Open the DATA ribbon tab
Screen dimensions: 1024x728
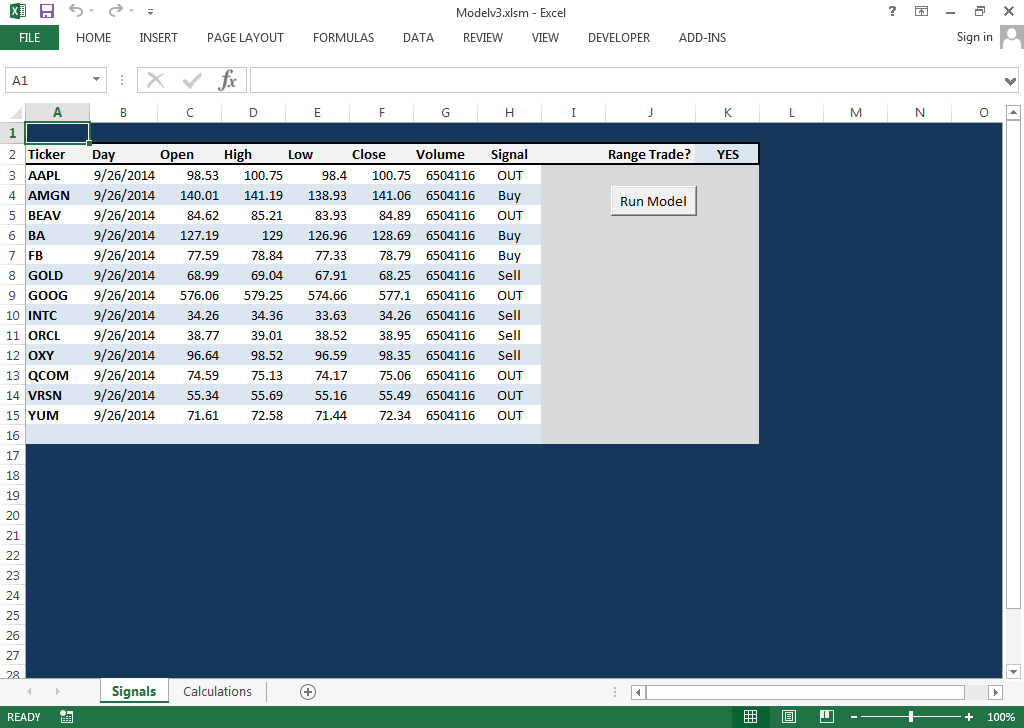pos(418,38)
